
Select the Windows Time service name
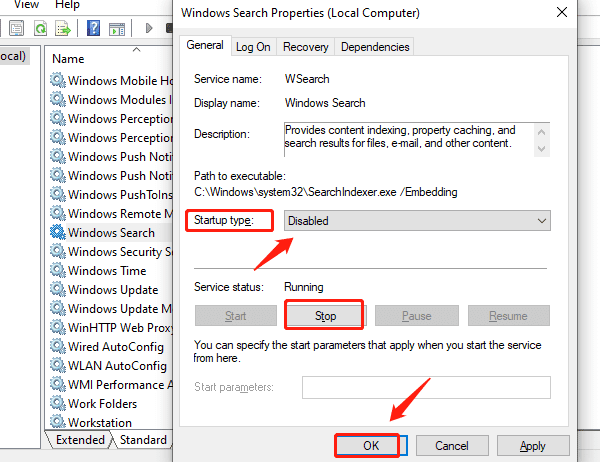107,271
